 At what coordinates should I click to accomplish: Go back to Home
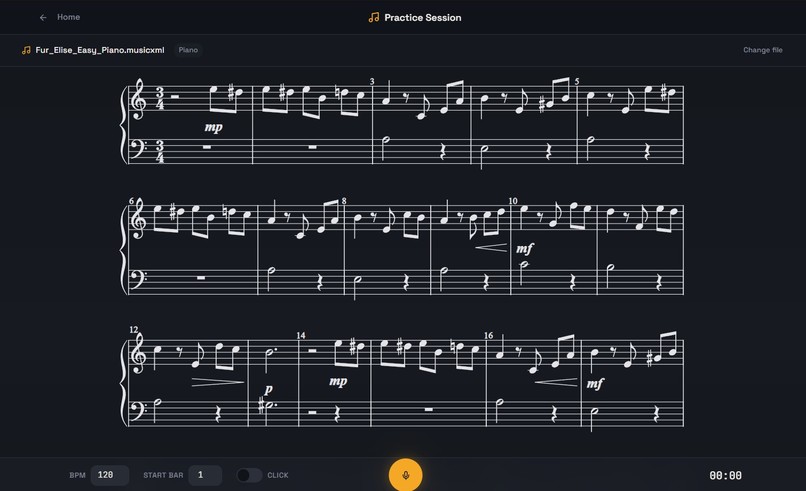(68, 17)
